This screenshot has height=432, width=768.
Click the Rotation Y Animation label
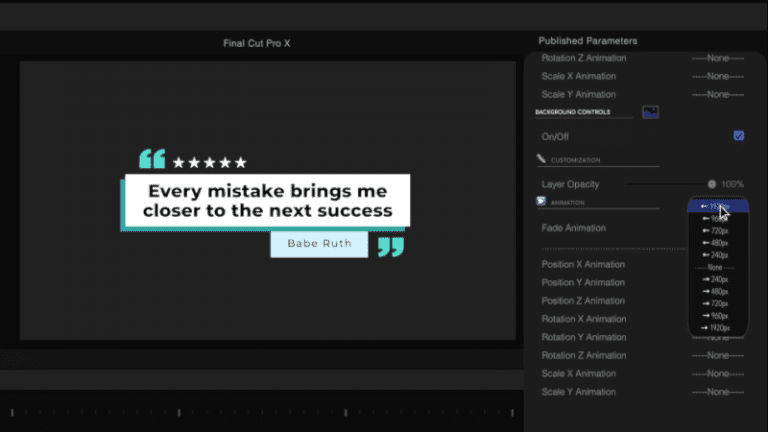coord(583,337)
